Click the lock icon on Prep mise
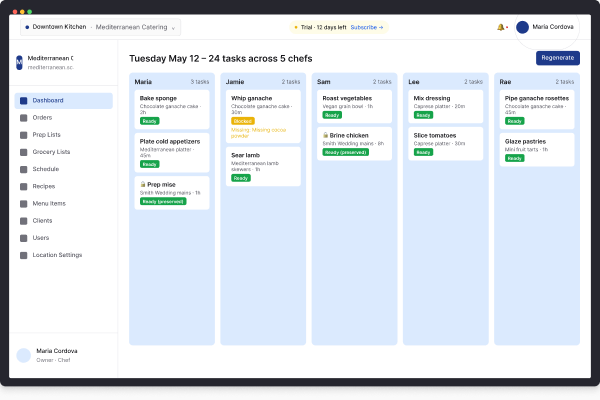The image size is (600, 400). [143, 184]
